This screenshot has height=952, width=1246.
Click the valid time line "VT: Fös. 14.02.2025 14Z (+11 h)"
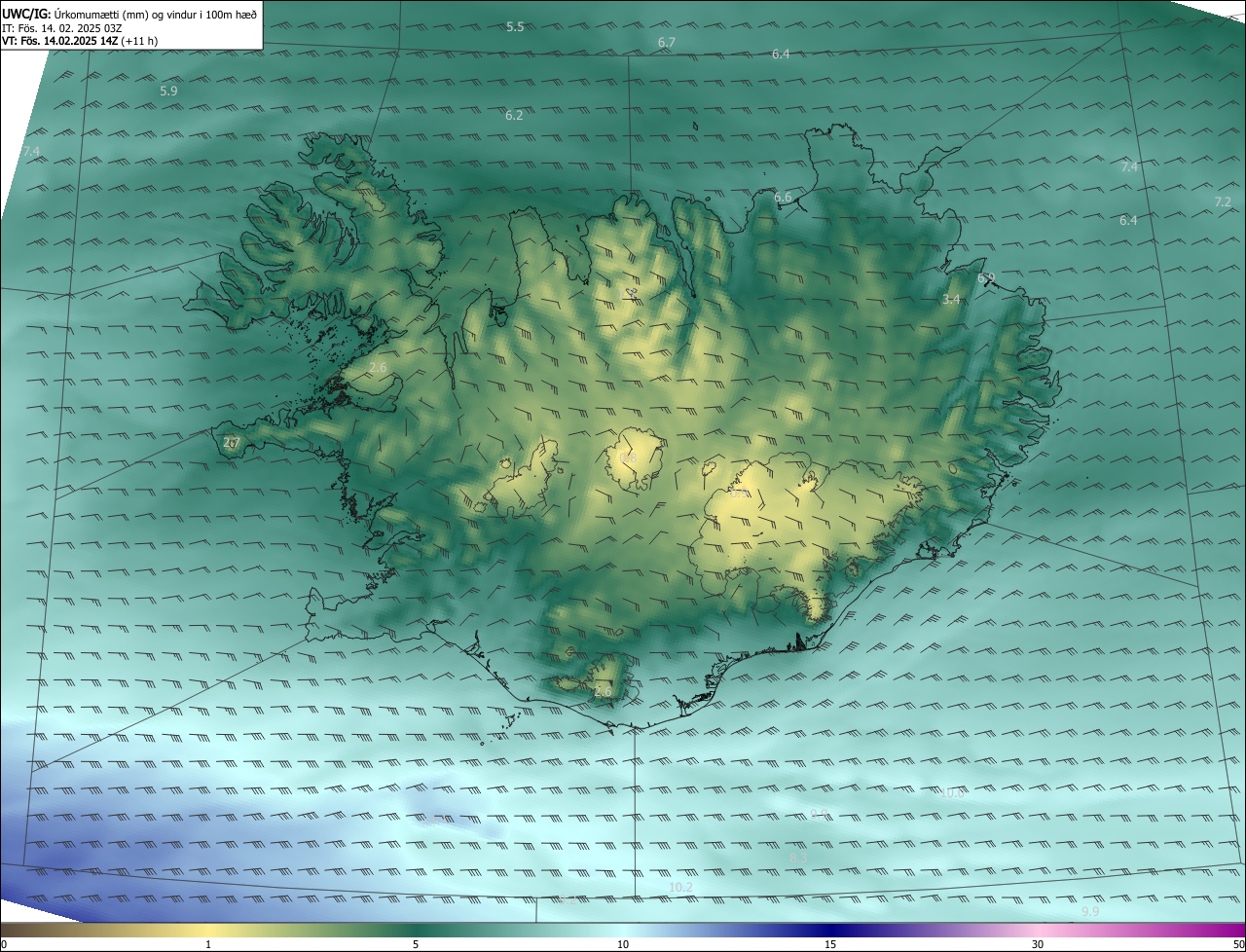(x=80, y=41)
